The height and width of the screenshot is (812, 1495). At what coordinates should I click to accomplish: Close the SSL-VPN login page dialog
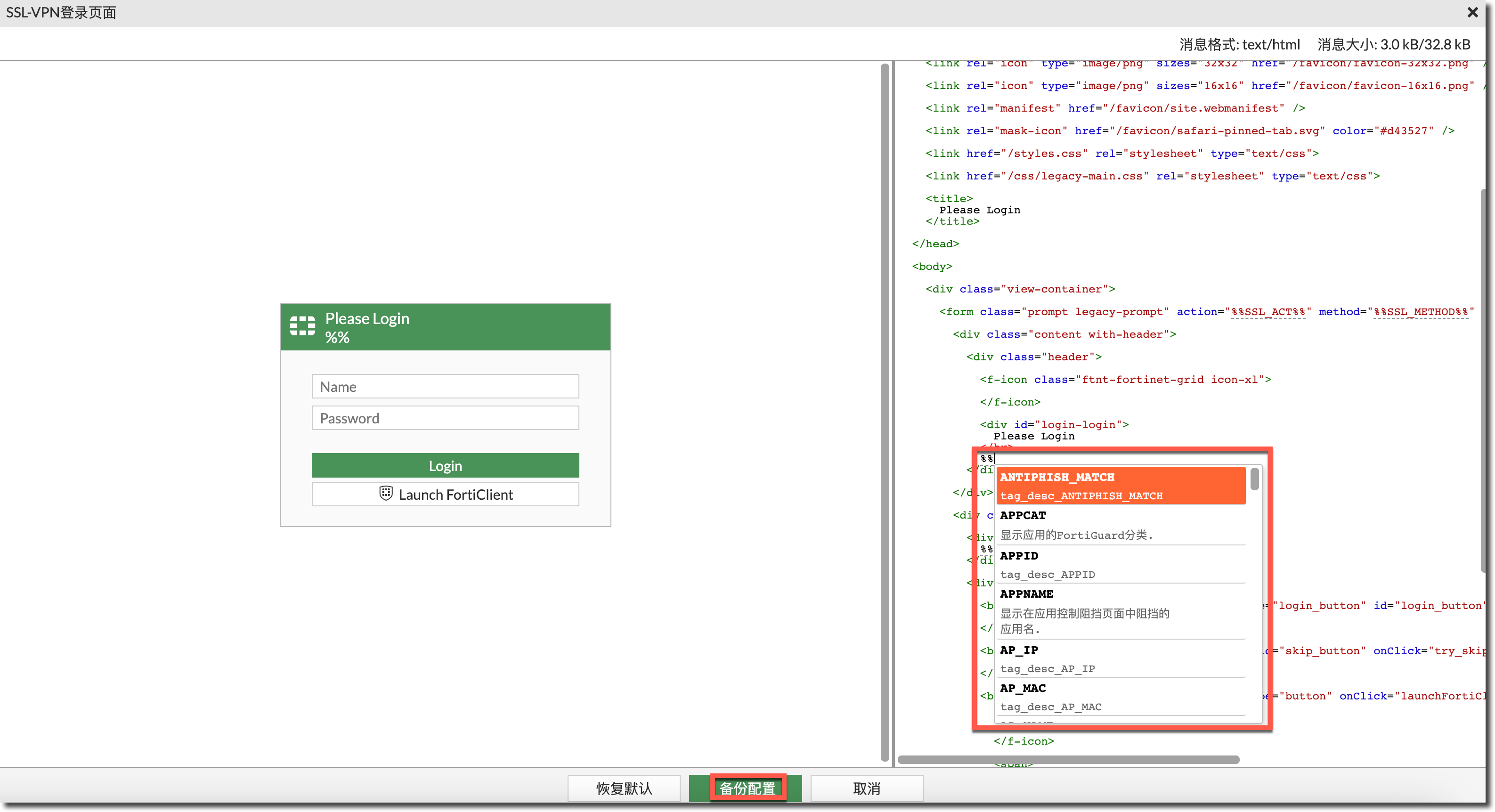coord(1472,12)
